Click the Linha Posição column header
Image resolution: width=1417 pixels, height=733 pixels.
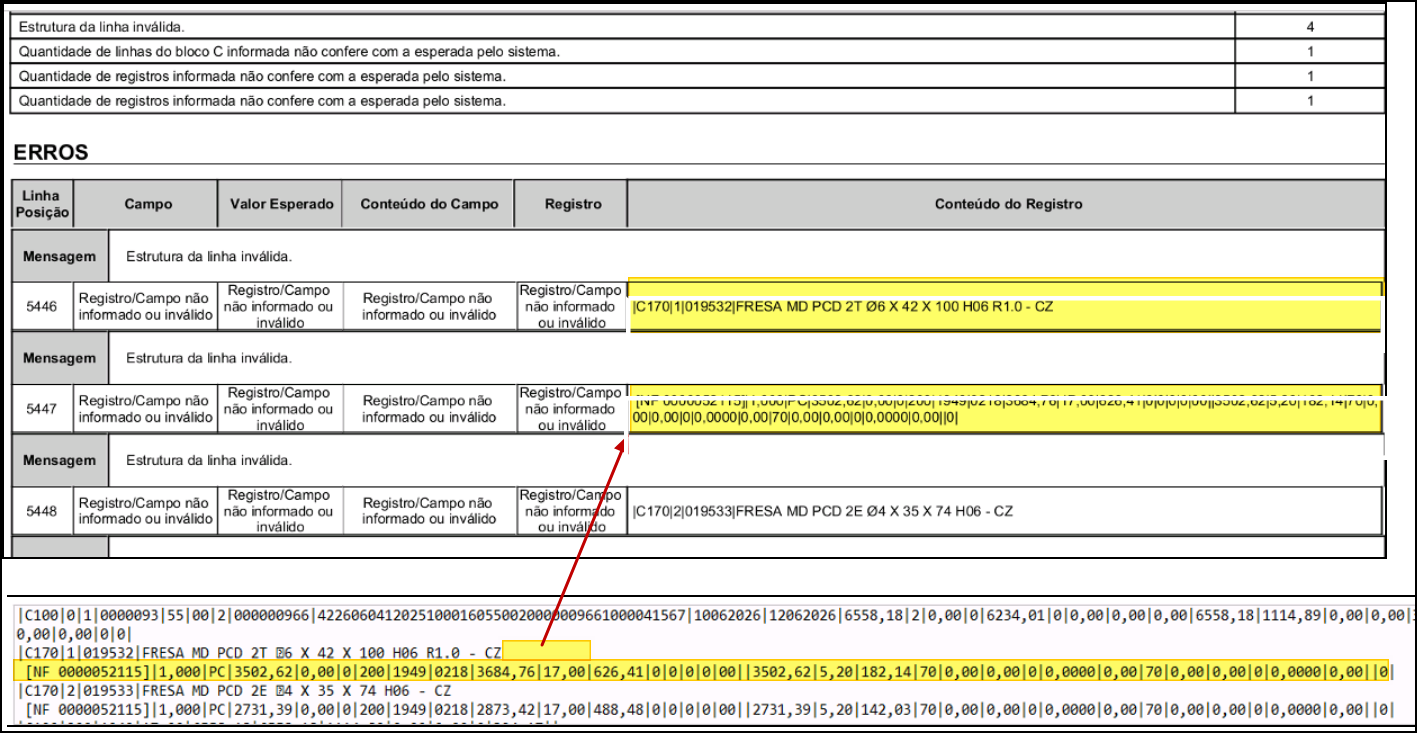point(44,204)
